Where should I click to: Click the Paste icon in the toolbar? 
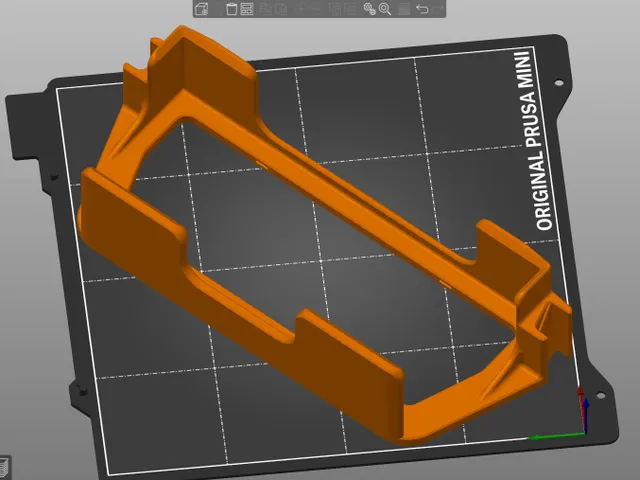coord(281,9)
